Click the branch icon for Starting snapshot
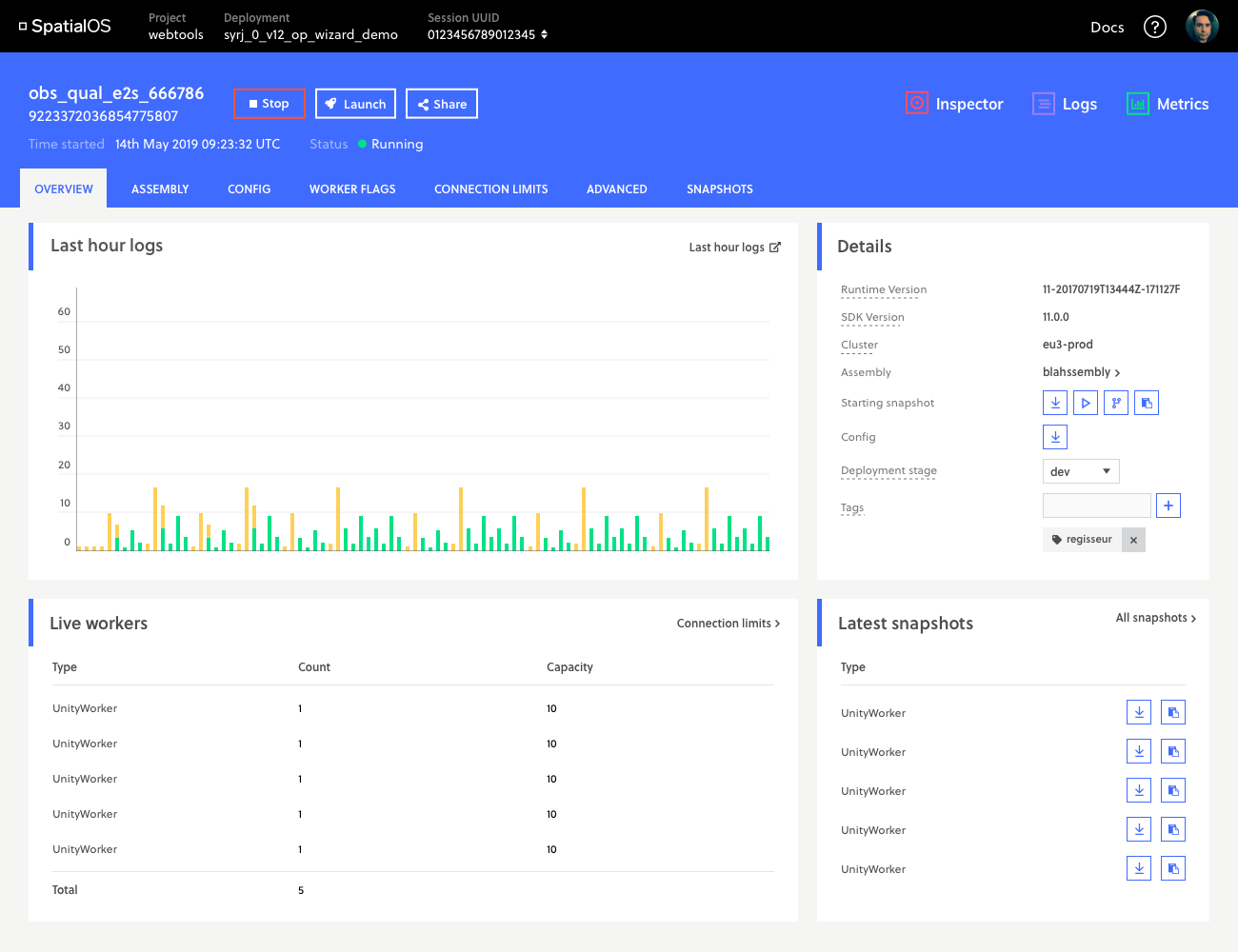 (1116, 403)
